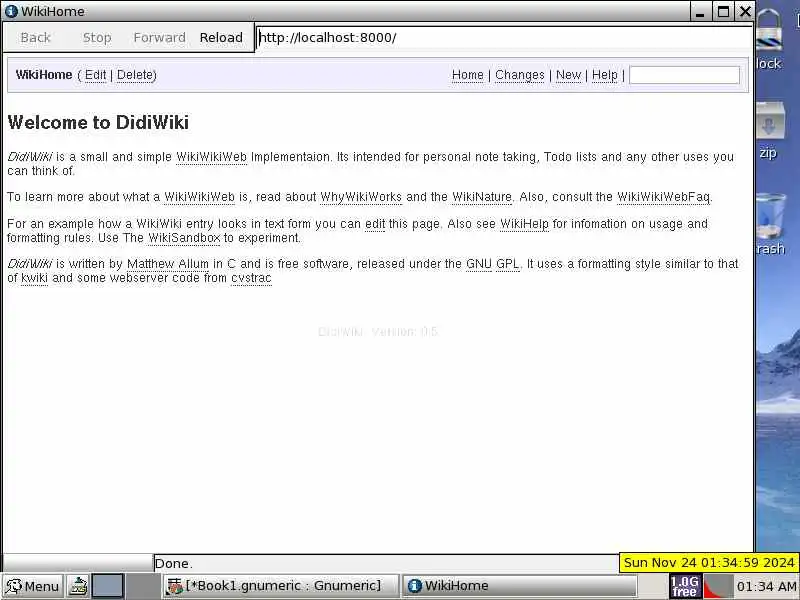Image resolution: width=800 pixels, height=600 pixels.
Task: Click the 1.0G free storage tray icon
Action: point(684,586)
